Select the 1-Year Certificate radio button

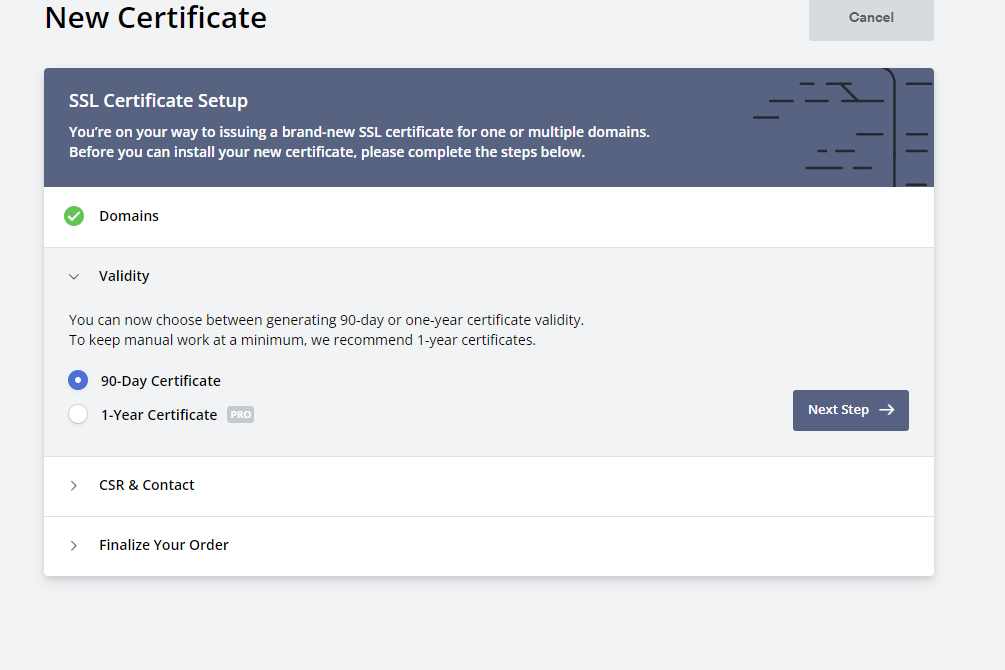click(x=78, y=414)
